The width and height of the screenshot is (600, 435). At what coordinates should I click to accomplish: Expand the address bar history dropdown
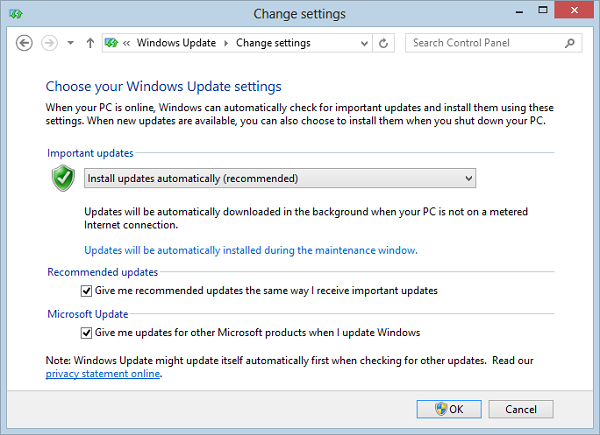[x=364, y=43]
